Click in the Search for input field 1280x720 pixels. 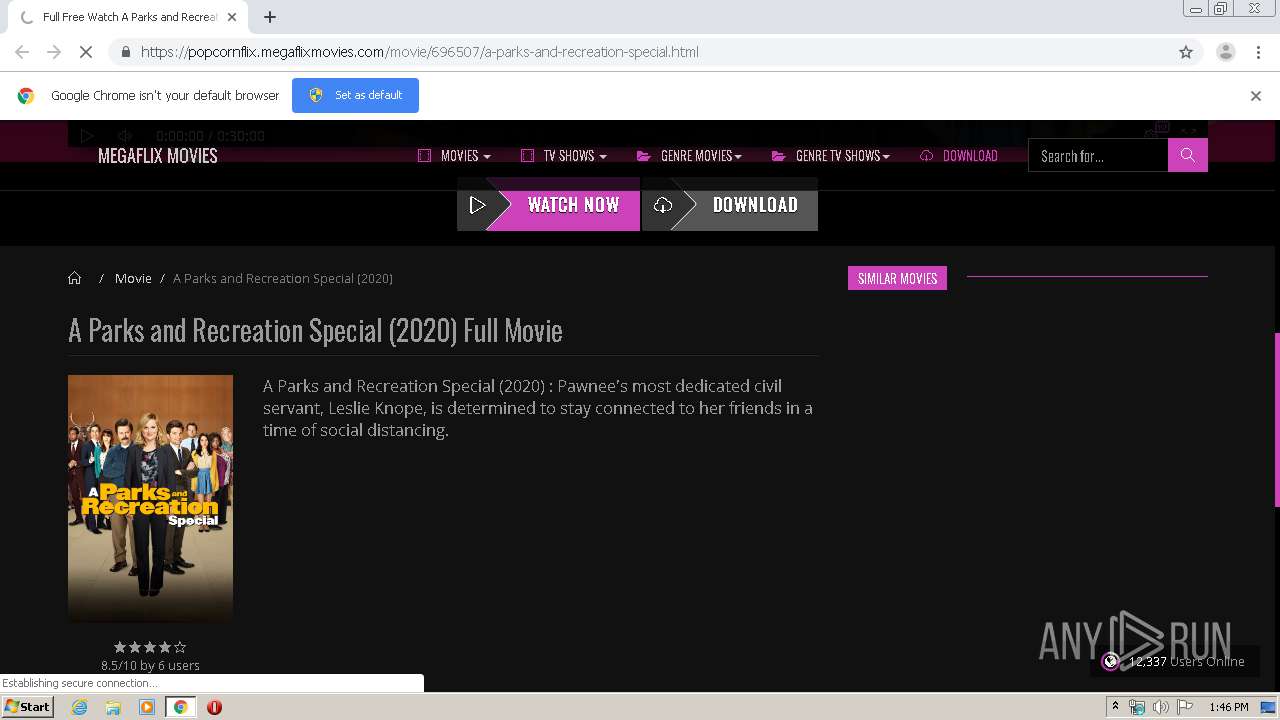click(x=1098, y=155)
